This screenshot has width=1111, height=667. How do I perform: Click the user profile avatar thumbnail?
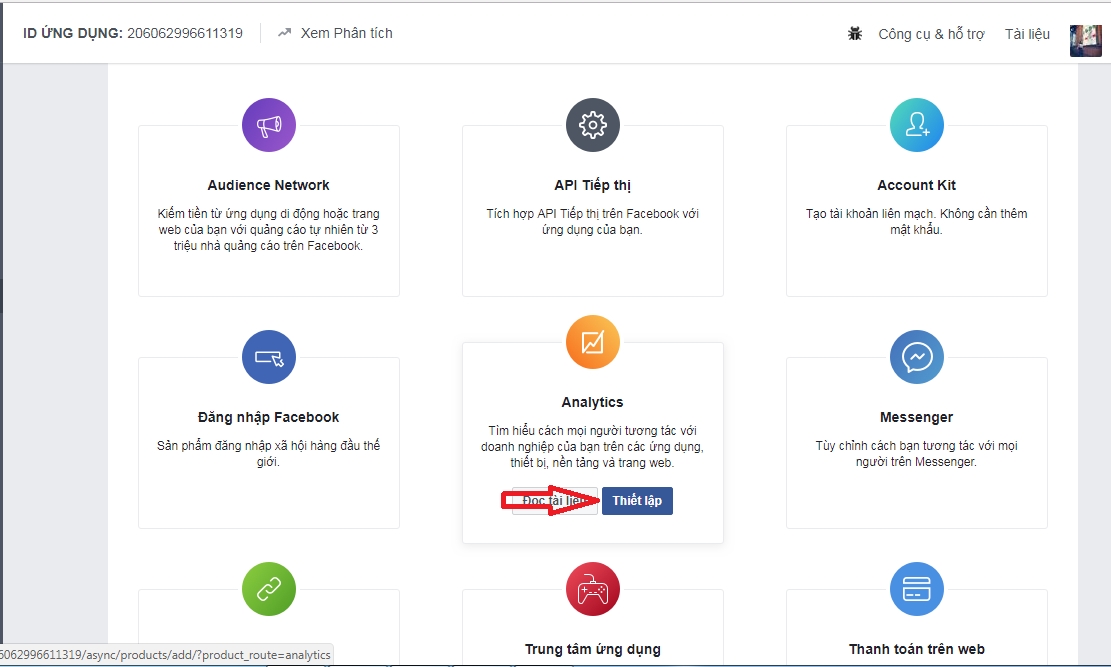[1085, 40]
